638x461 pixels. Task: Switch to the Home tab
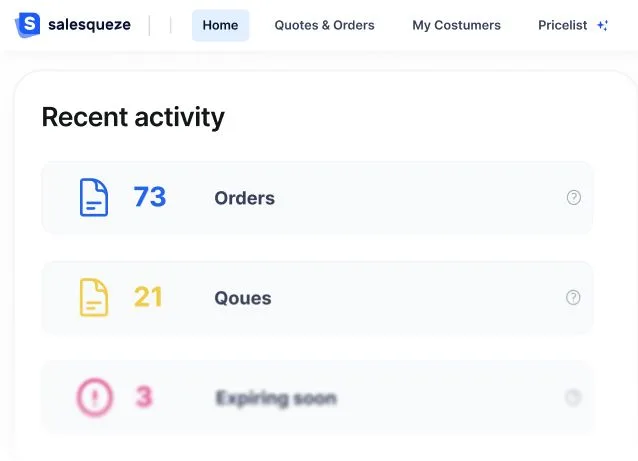pyautogui.click(x=220, y=25)
